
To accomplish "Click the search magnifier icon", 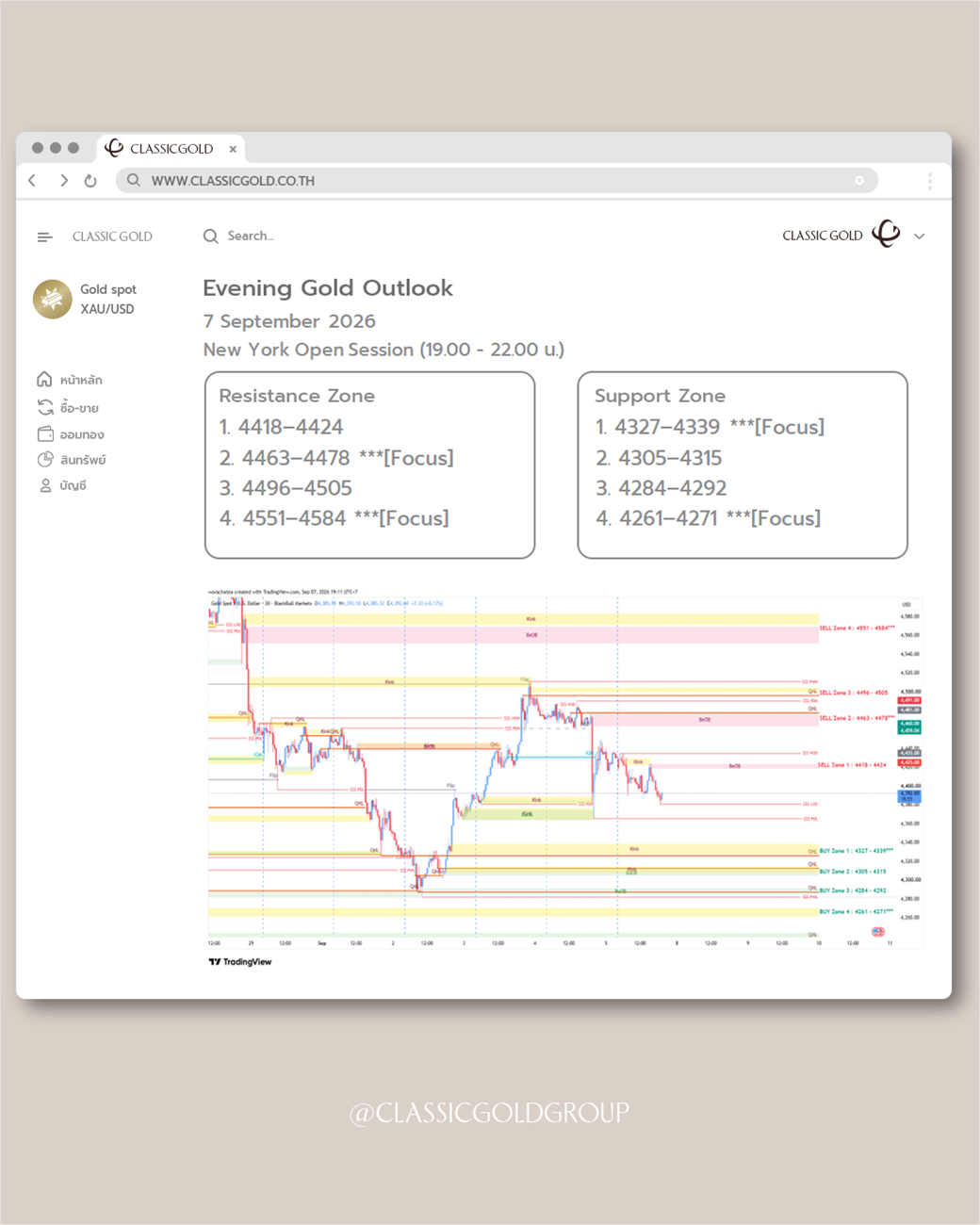I will pos(211,236).
